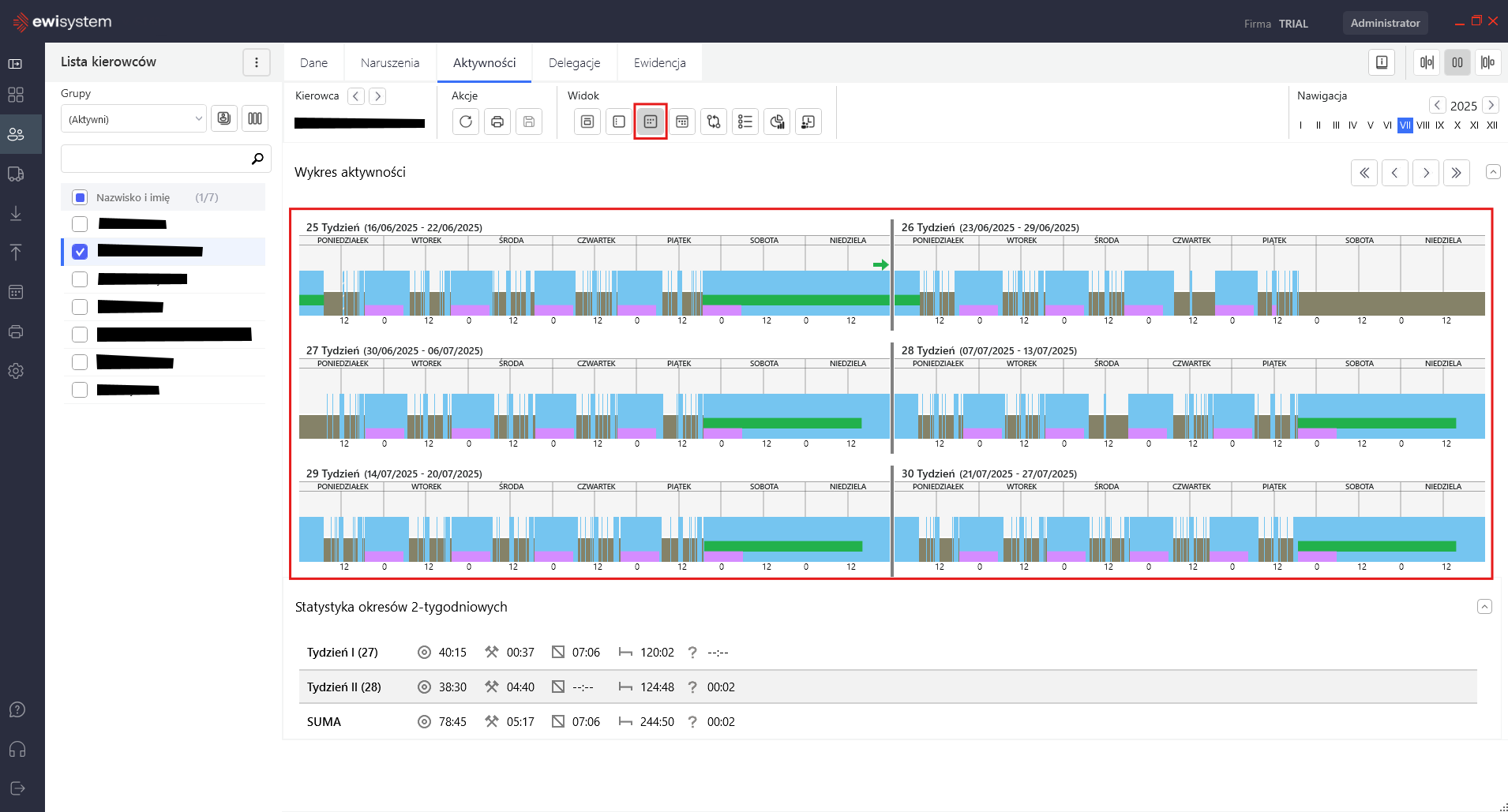
Task: Switch to the Naruszenia tab
Action: tap(390, 63)
